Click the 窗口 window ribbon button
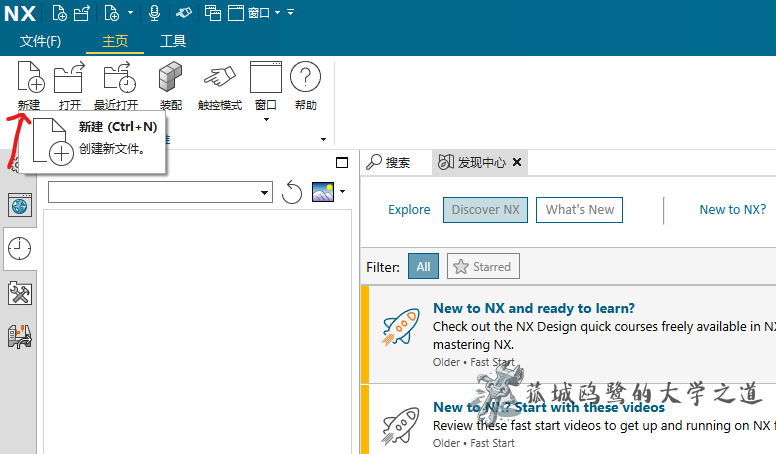The width and height of the screenshot is (776, 454). pyautogui.click(x=266, y=85)
